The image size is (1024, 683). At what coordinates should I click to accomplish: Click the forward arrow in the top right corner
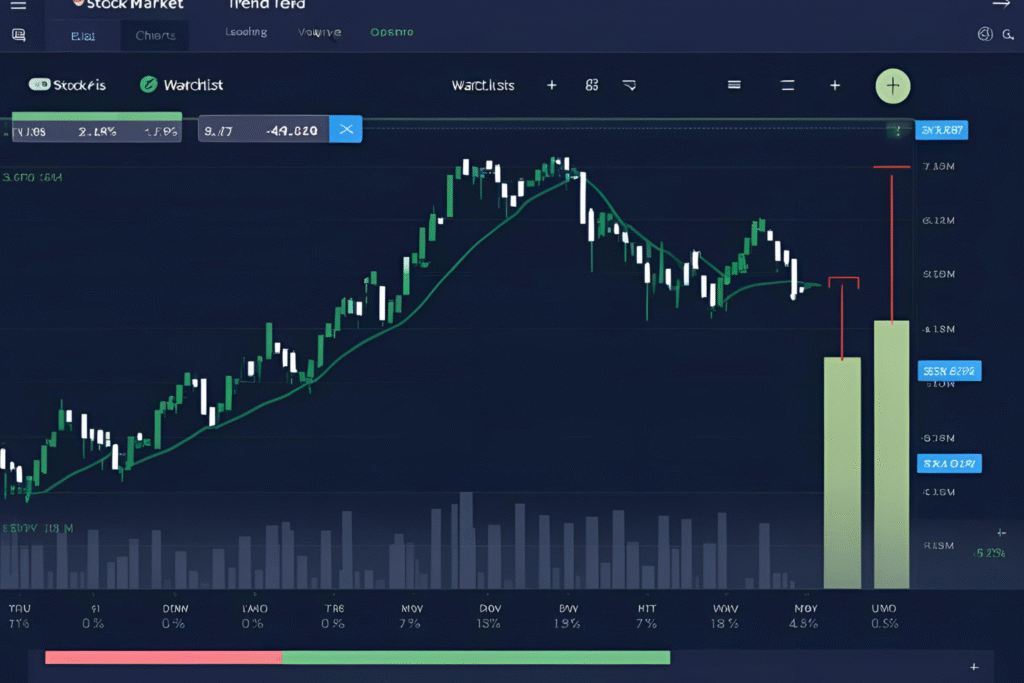click(x=999, y=6)
